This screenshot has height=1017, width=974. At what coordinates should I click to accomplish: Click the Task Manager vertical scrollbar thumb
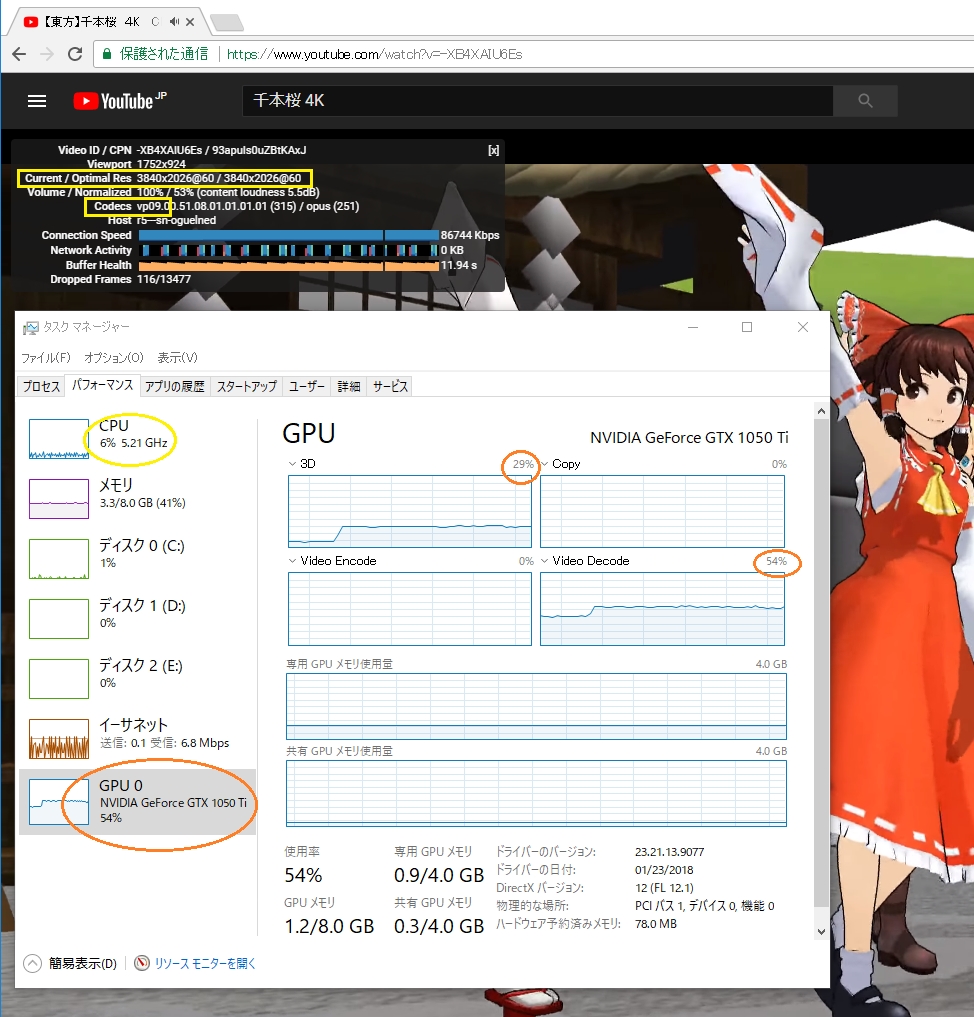click(821, 663)
